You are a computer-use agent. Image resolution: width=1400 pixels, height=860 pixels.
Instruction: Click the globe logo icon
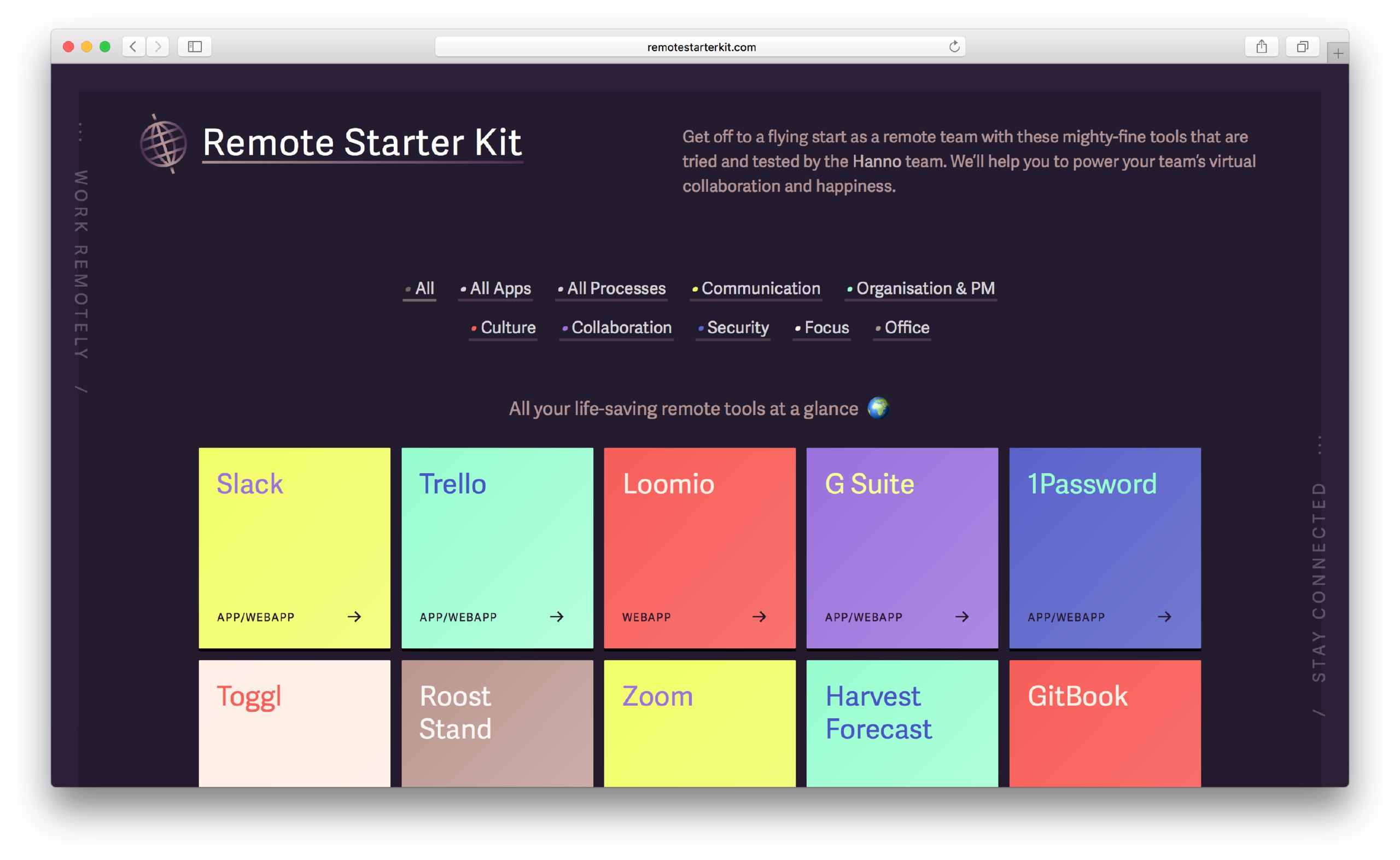[163, 143]
